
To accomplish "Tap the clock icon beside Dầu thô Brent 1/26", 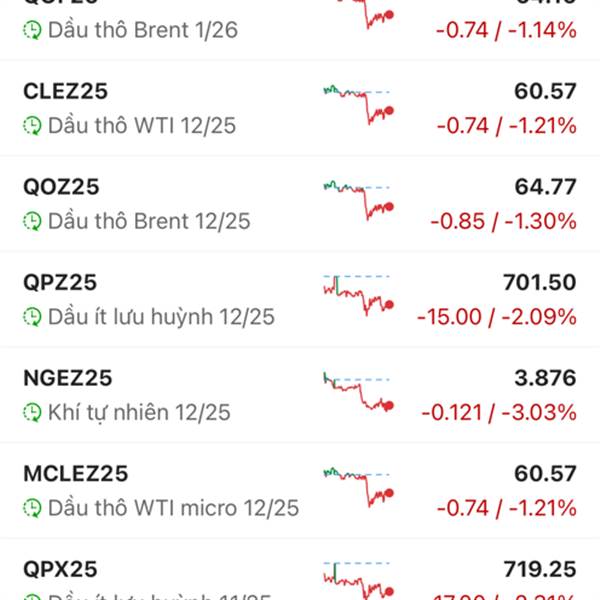I will coord(33,30).
